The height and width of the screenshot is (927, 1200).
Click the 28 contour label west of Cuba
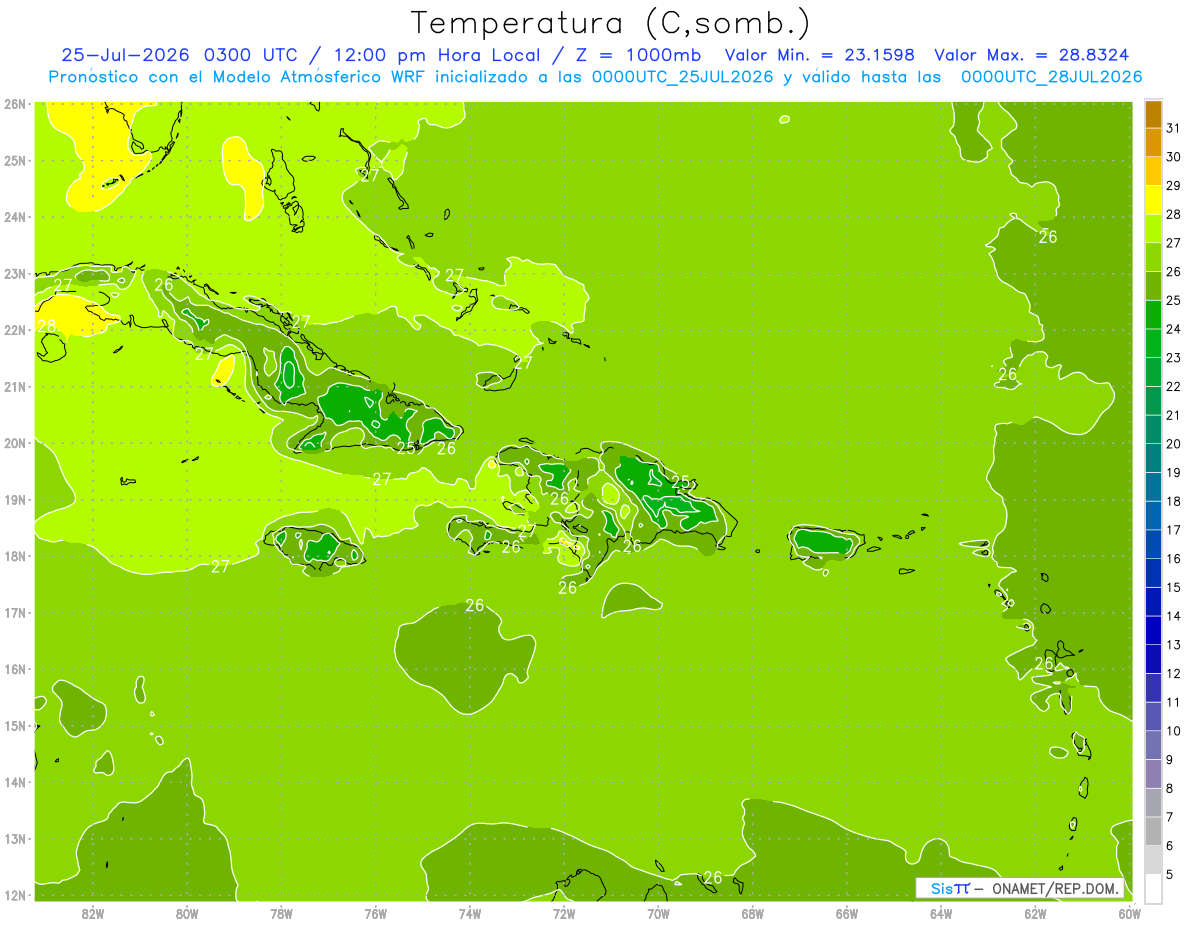[47, 326]
